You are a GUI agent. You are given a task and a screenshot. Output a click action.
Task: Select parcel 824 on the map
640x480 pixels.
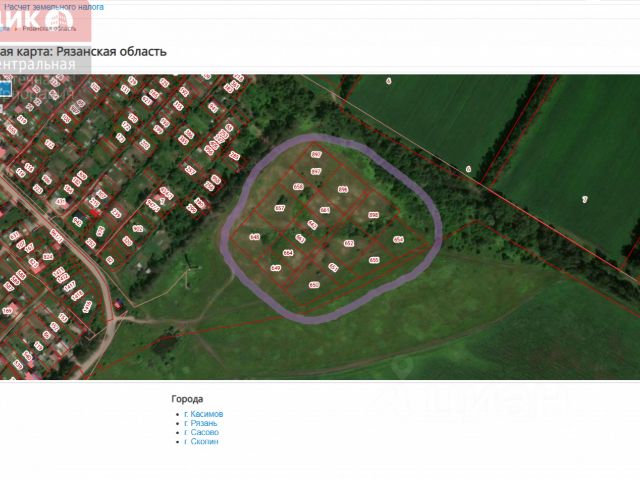pyautogui.click(x=48, y=257)
